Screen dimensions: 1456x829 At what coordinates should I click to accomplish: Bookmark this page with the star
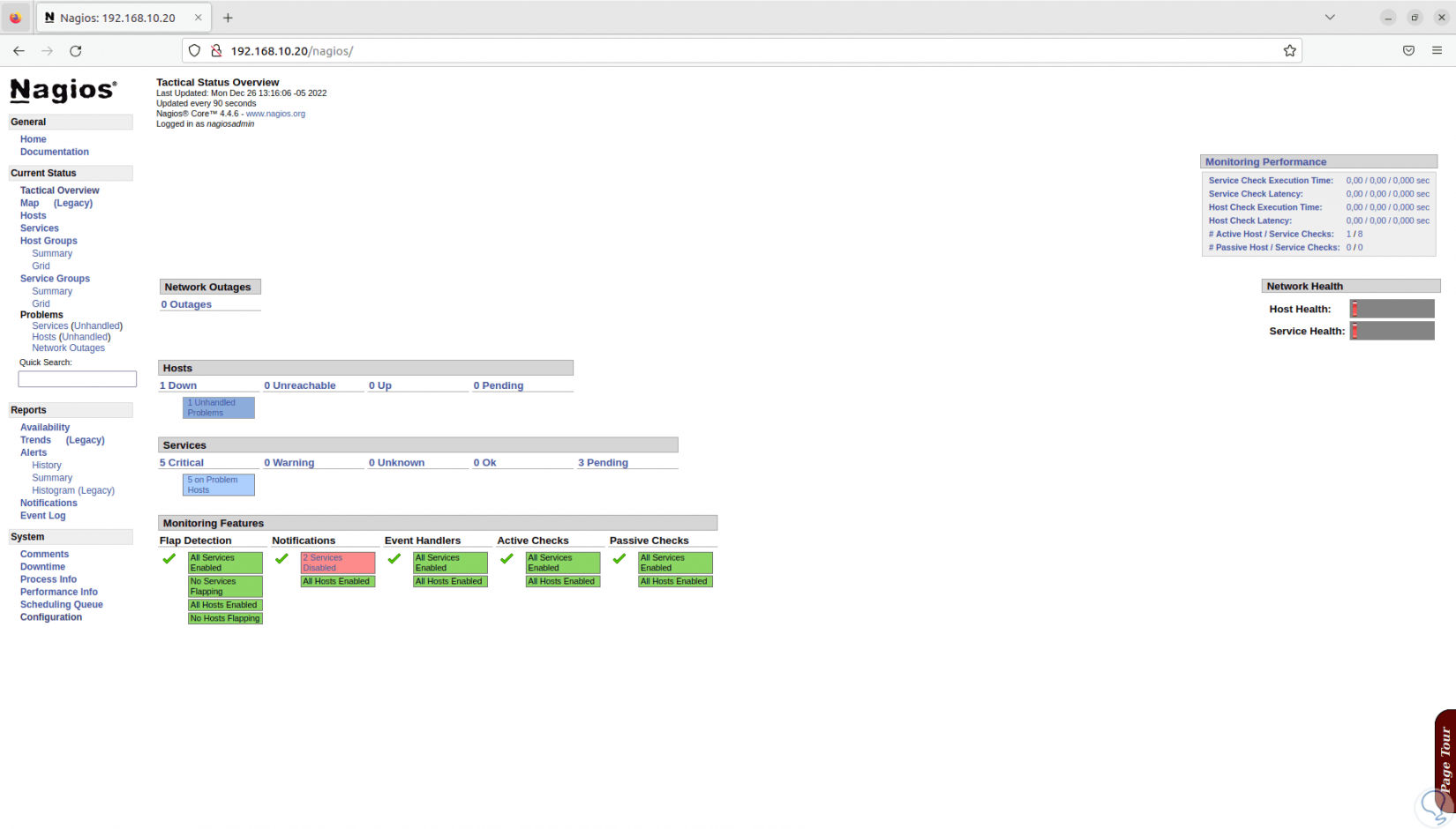click(x=1289, y=51)
